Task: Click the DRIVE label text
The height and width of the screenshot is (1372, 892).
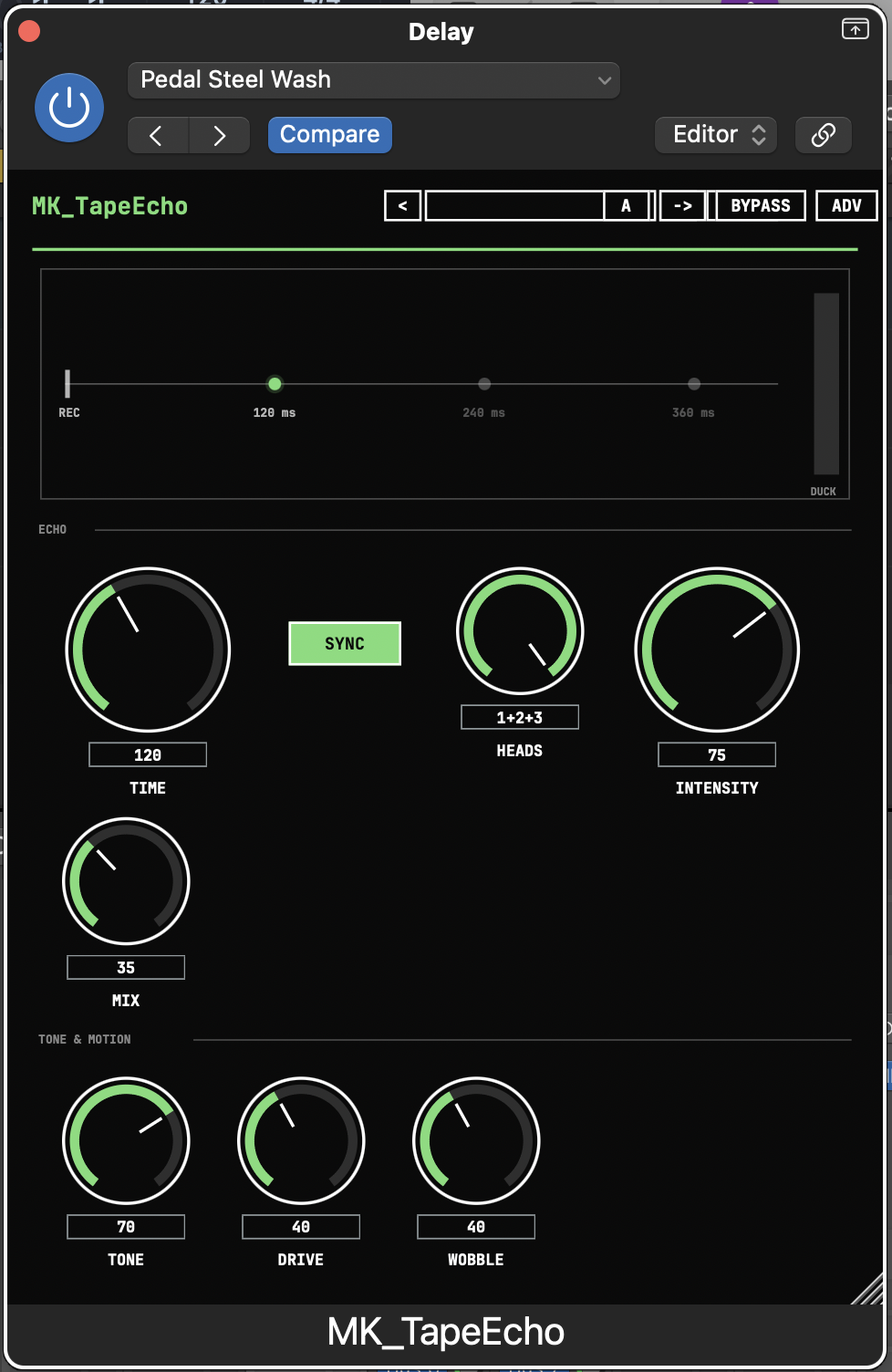Action: coord(301,1260)
